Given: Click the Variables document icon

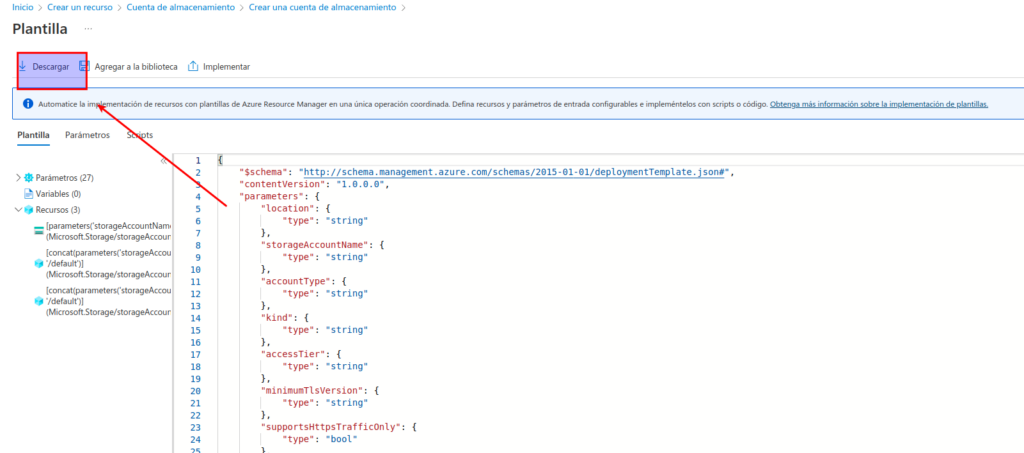Looking at the screenshot, I should pyautogui.click(x=29, y=194).
